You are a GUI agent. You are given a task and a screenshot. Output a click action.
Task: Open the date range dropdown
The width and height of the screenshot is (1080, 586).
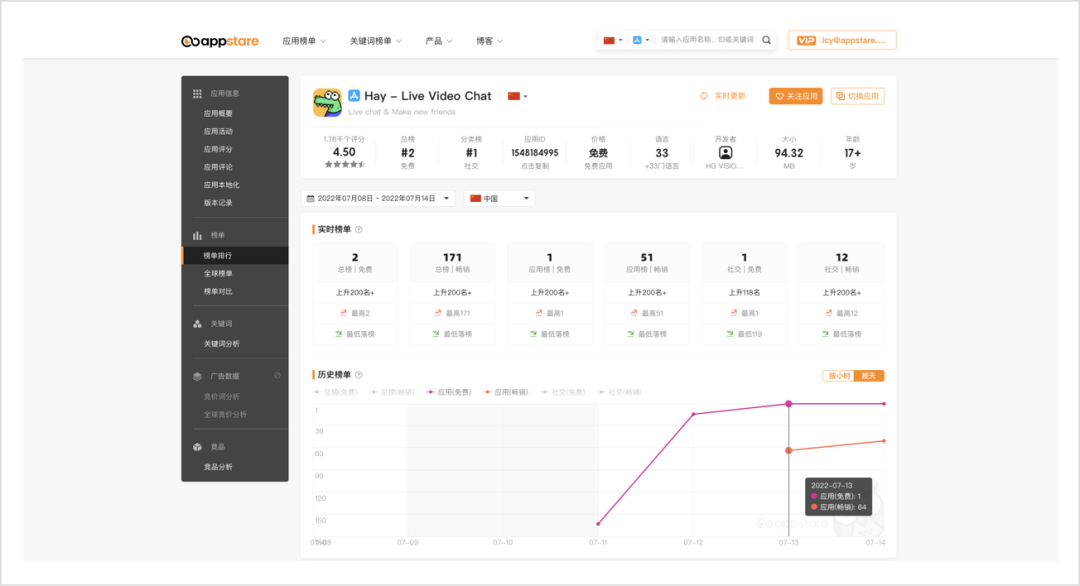[x=379, y=199]
